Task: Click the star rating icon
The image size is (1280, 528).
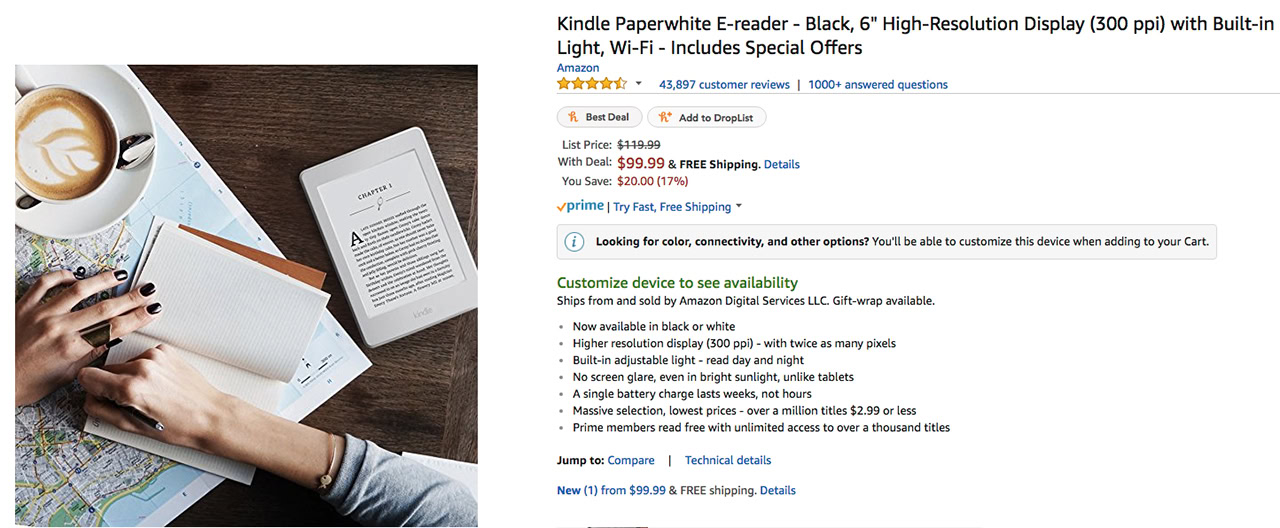Action: click(592, 84)
